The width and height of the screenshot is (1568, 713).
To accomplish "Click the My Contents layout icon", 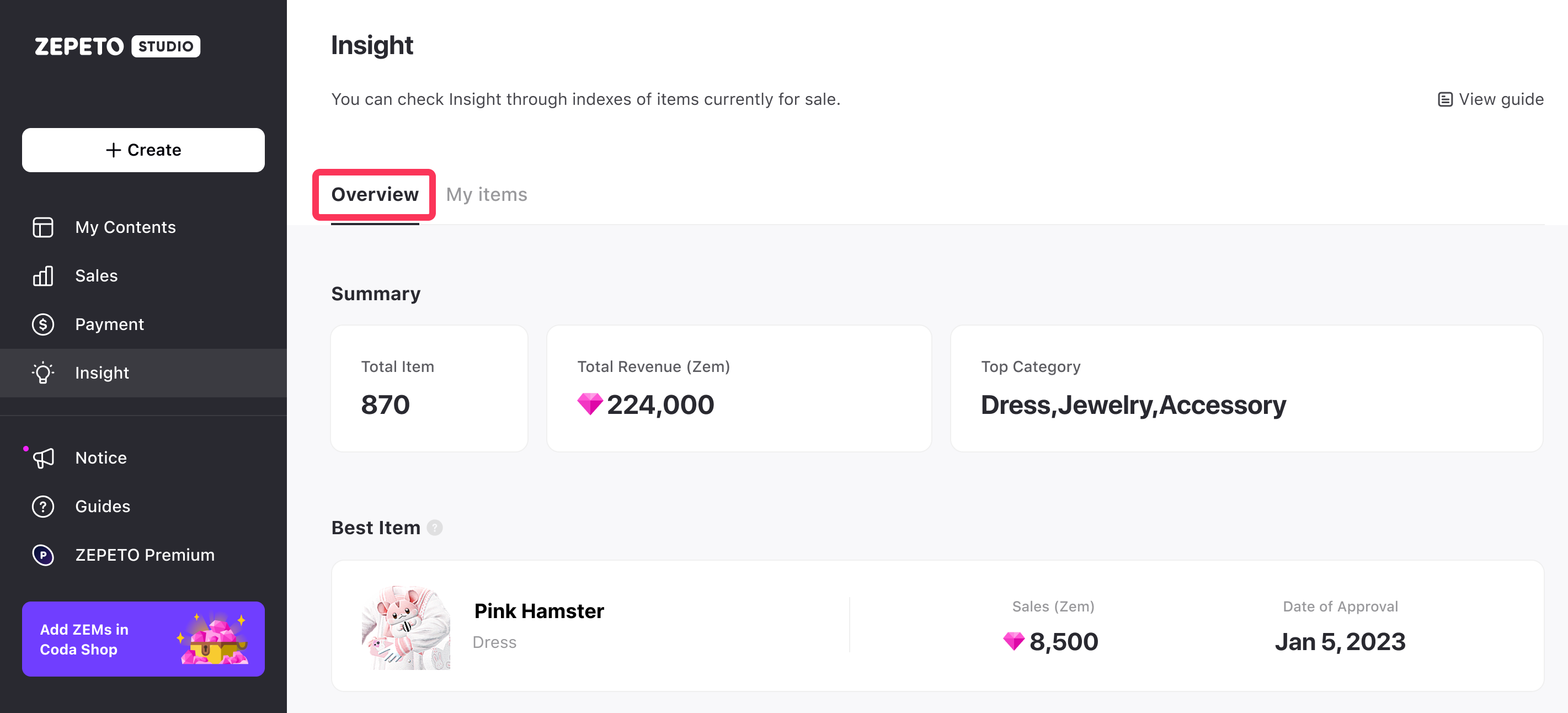I will [42, 227].
